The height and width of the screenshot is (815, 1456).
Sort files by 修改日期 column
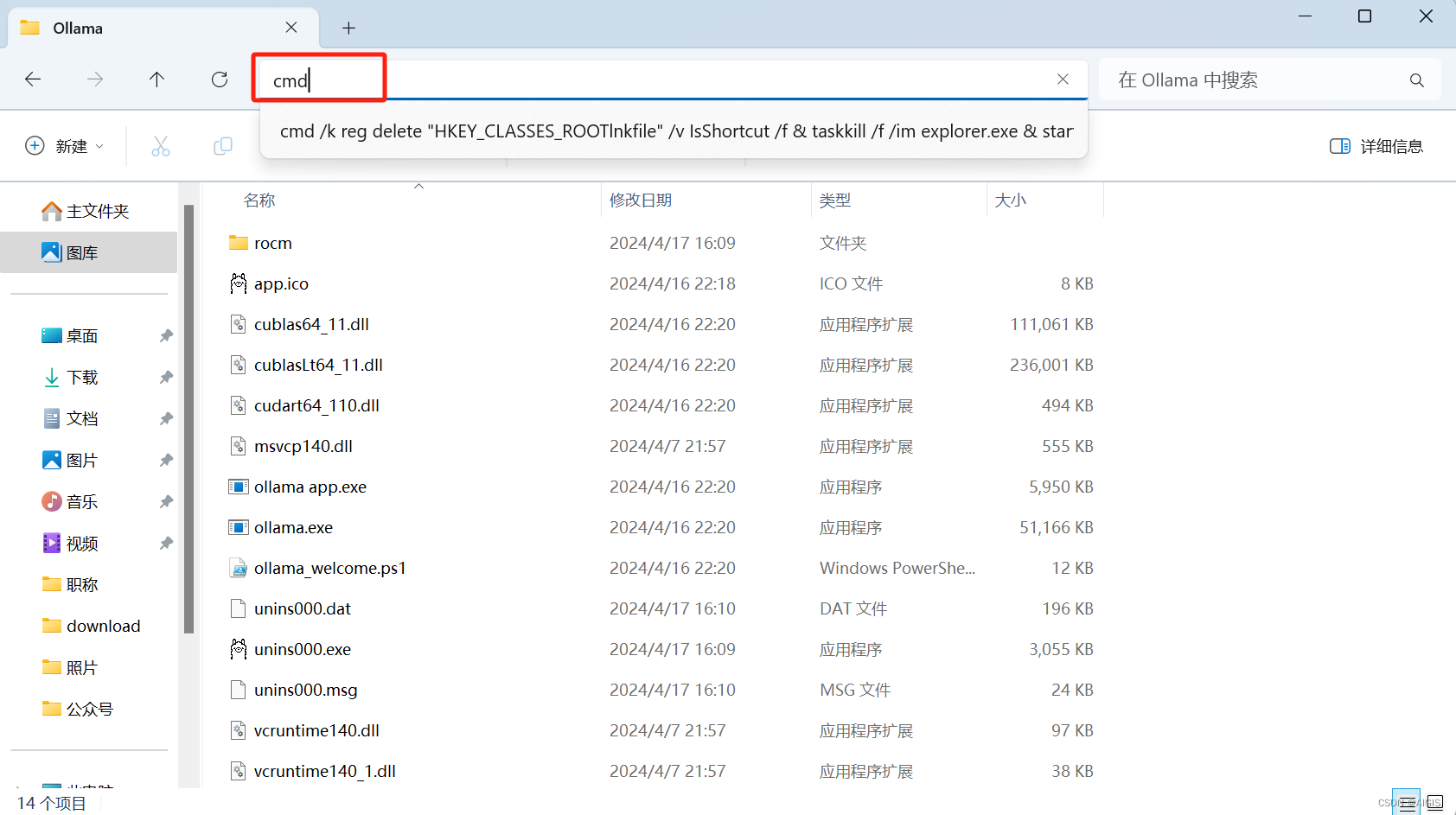[641, 201]
